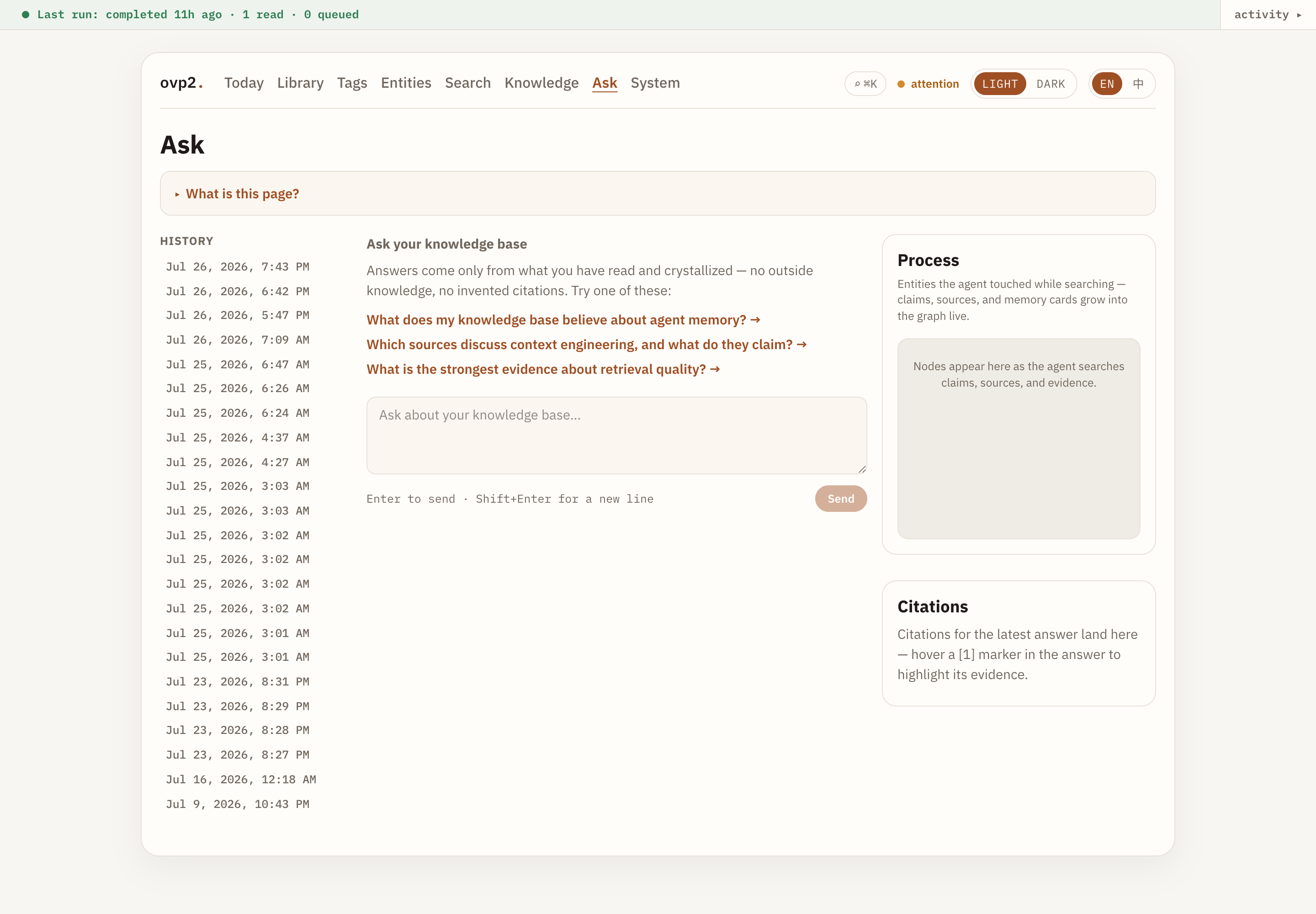This screenshot has width=1316, height=914.
Task: Click the last run status bar text
Action: point(197,14)
